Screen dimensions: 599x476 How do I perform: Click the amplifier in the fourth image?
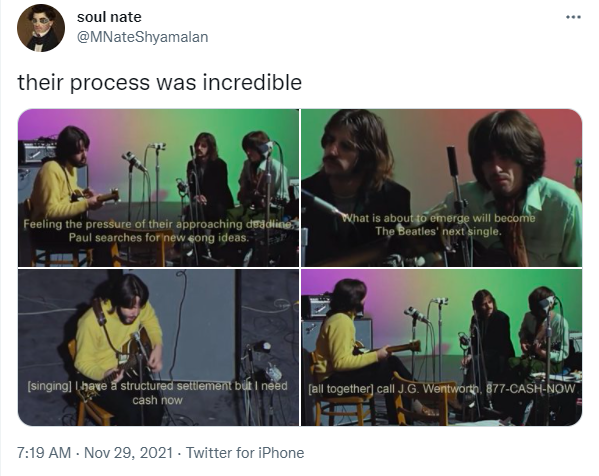point(315,304)
